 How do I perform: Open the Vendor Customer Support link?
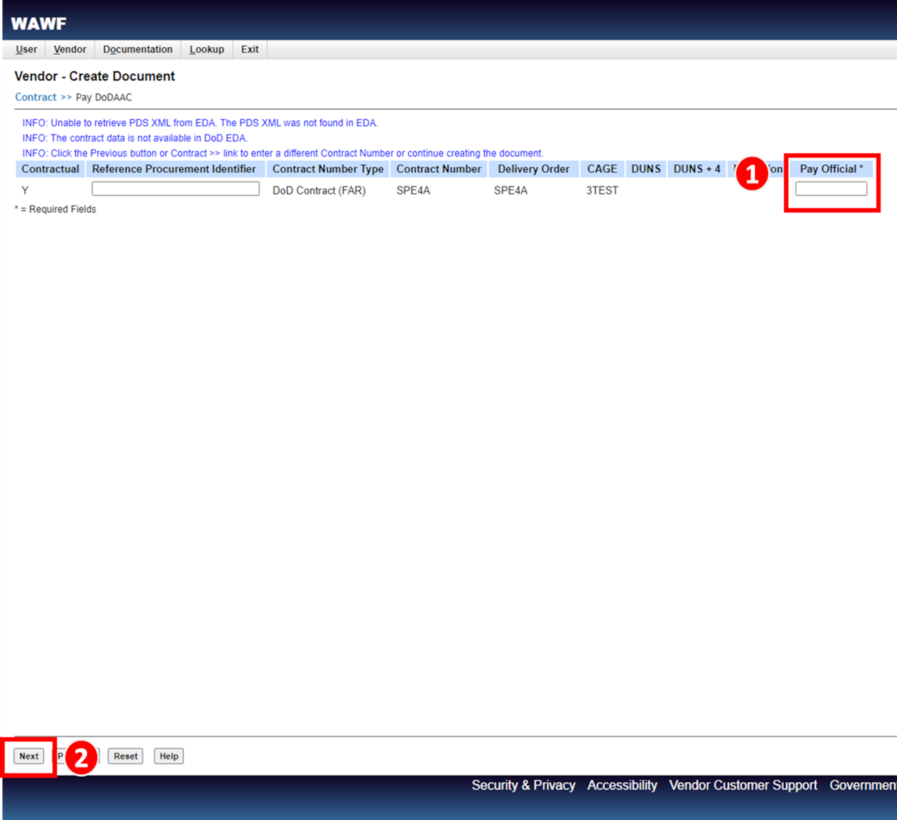pyautogui.click(x=743, y=785)
